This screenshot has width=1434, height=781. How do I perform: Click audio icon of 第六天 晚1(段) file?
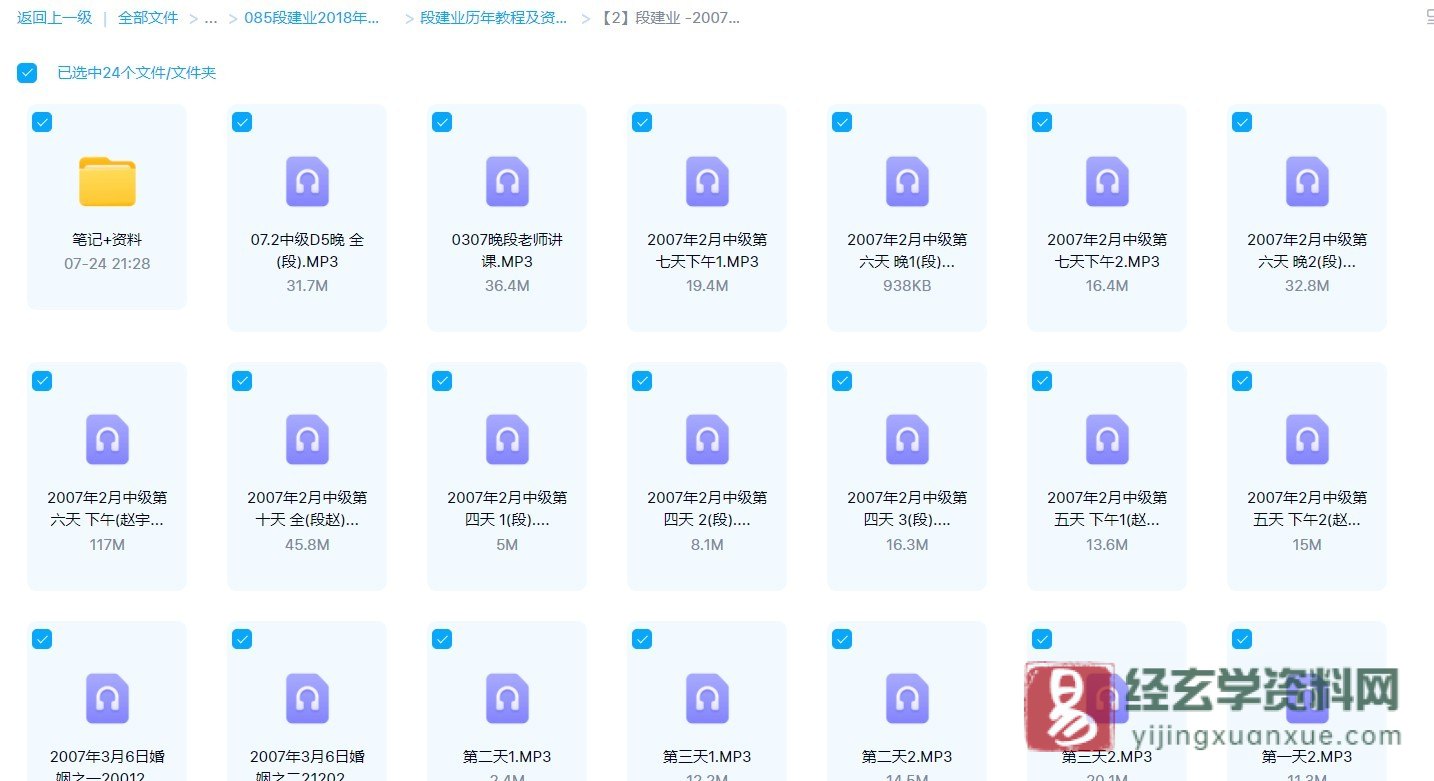click(x=907, y=182)
